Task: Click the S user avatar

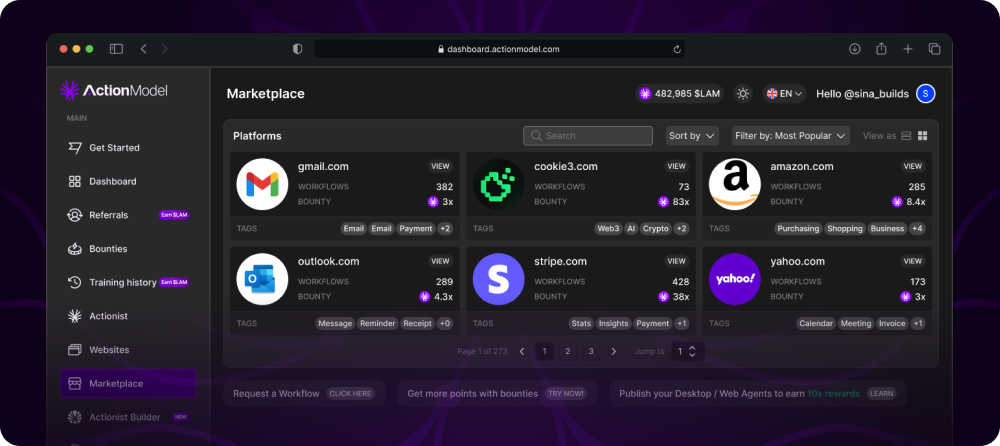Action: [925, 94]
